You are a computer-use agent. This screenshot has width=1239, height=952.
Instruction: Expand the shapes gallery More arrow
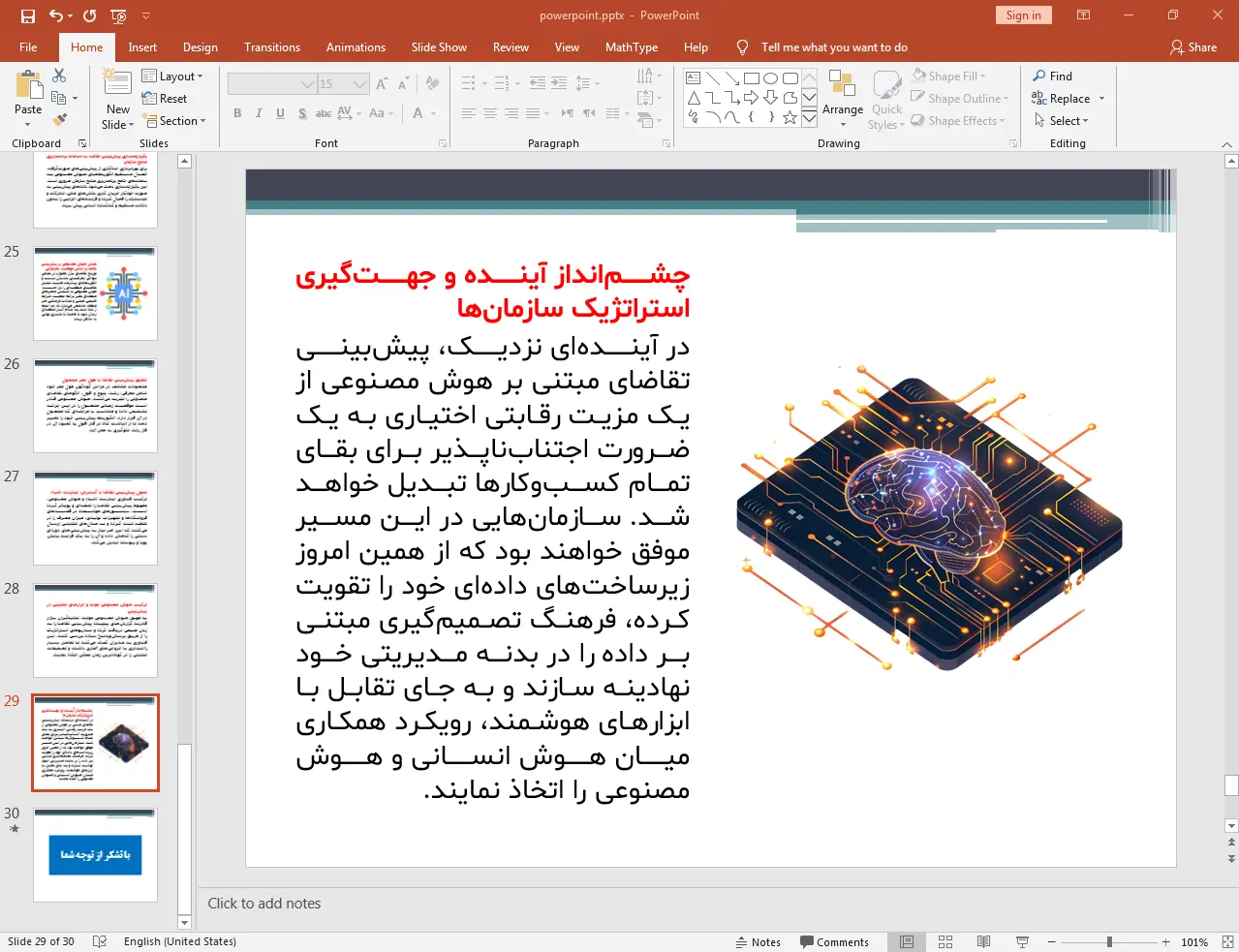(810, 117)
